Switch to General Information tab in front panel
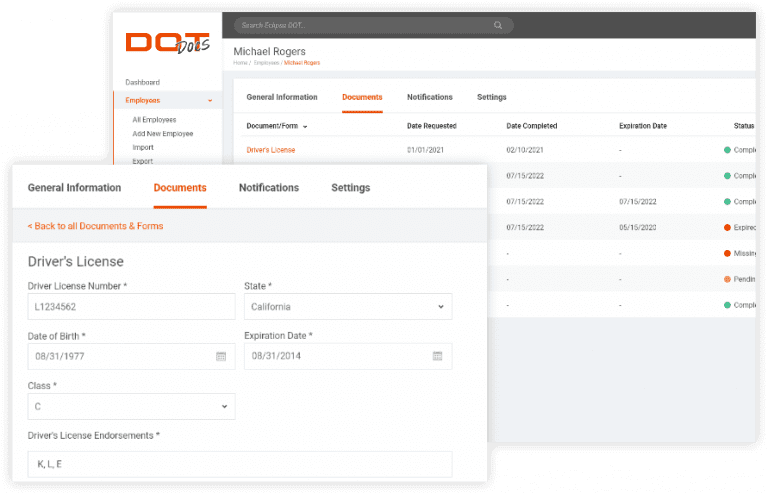 (x=74, y=188)
